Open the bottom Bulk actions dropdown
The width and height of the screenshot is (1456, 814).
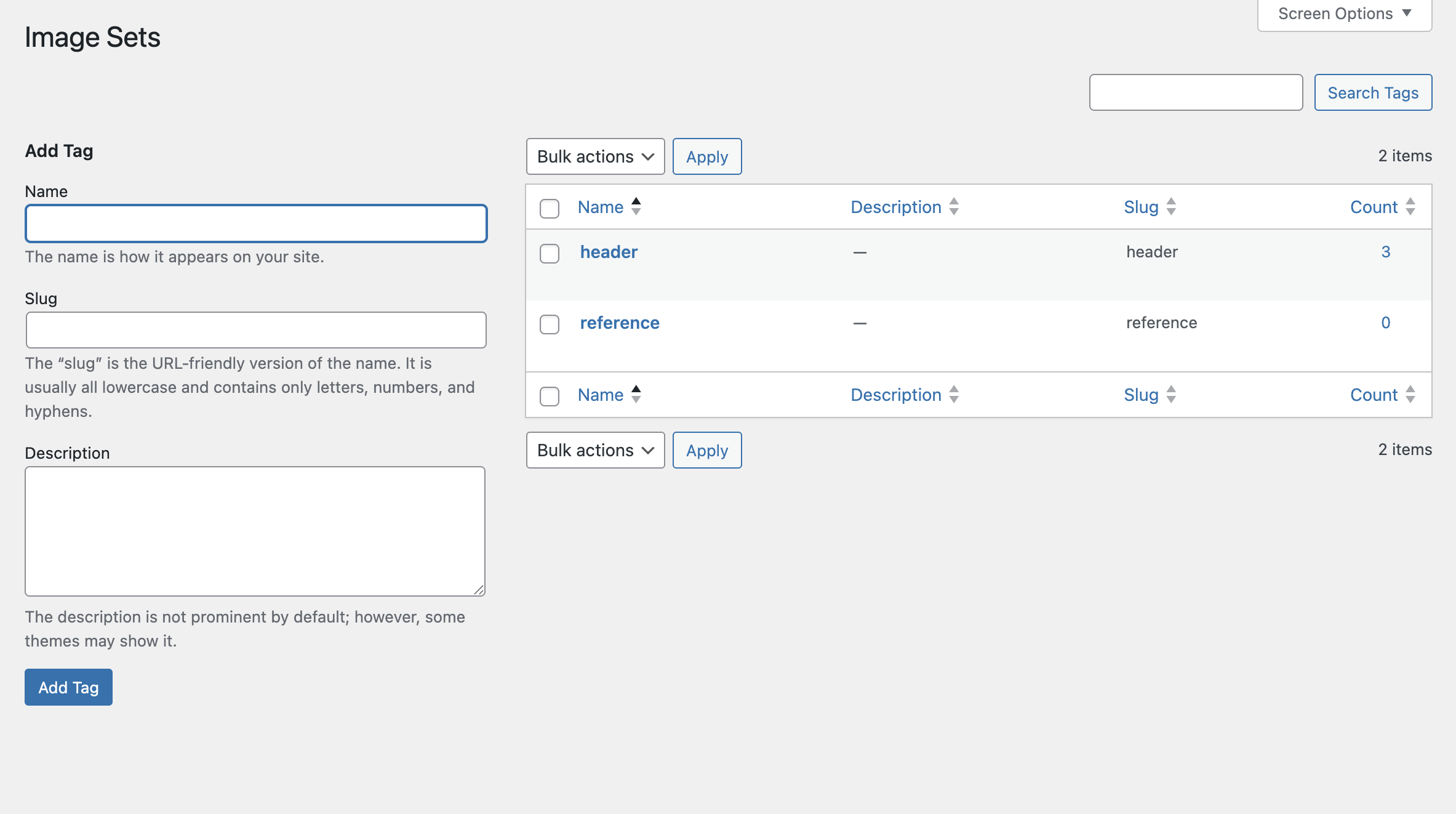click(x=595, y=450)
